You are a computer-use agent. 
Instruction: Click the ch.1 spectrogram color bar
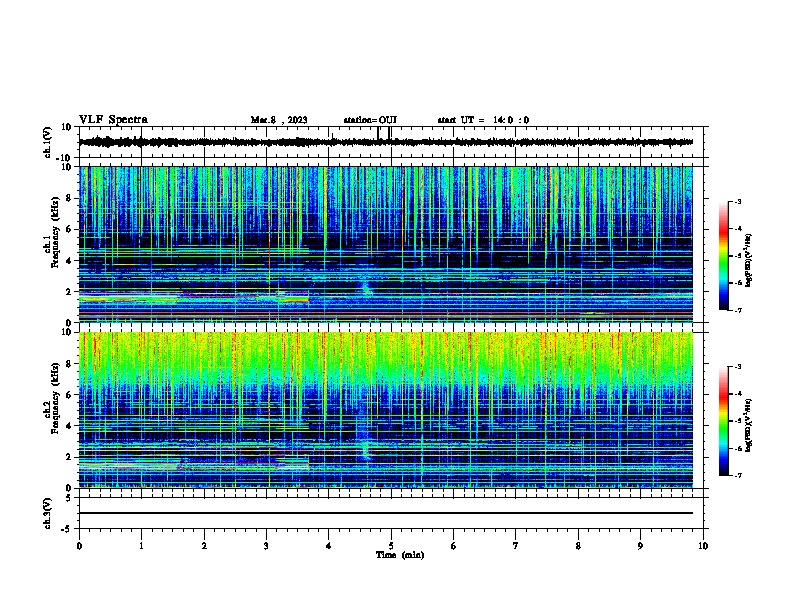pyautogui.click(x=723, y=255)
